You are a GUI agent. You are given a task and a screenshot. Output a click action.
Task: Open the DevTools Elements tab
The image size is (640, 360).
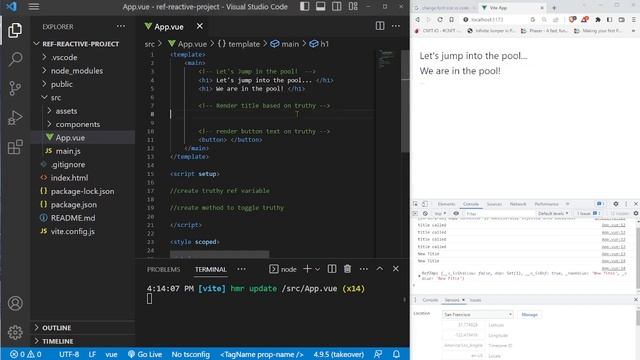tap(446, 204)
